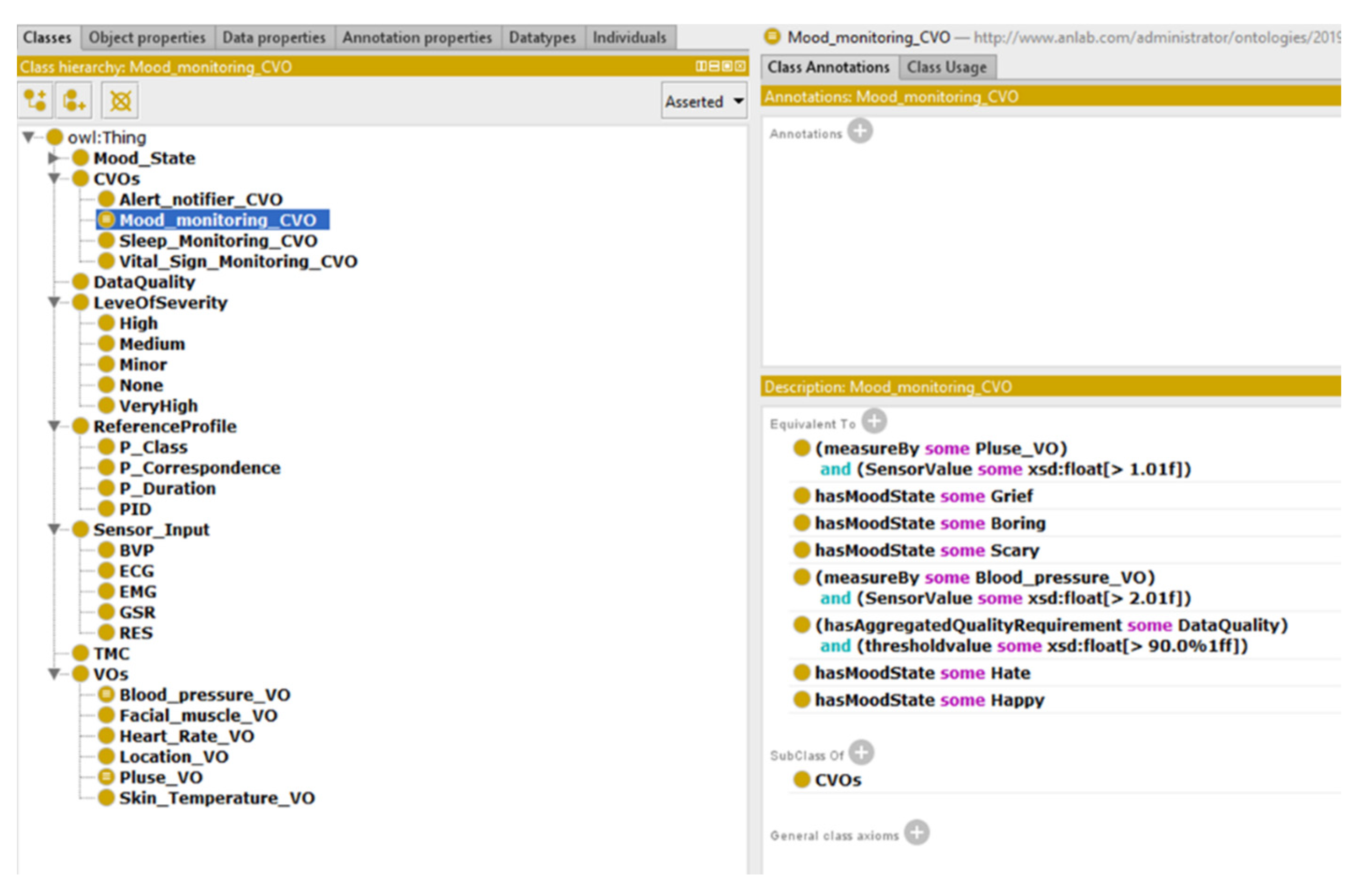Open the Asserted hierarchy dropdown

point(704,101)
